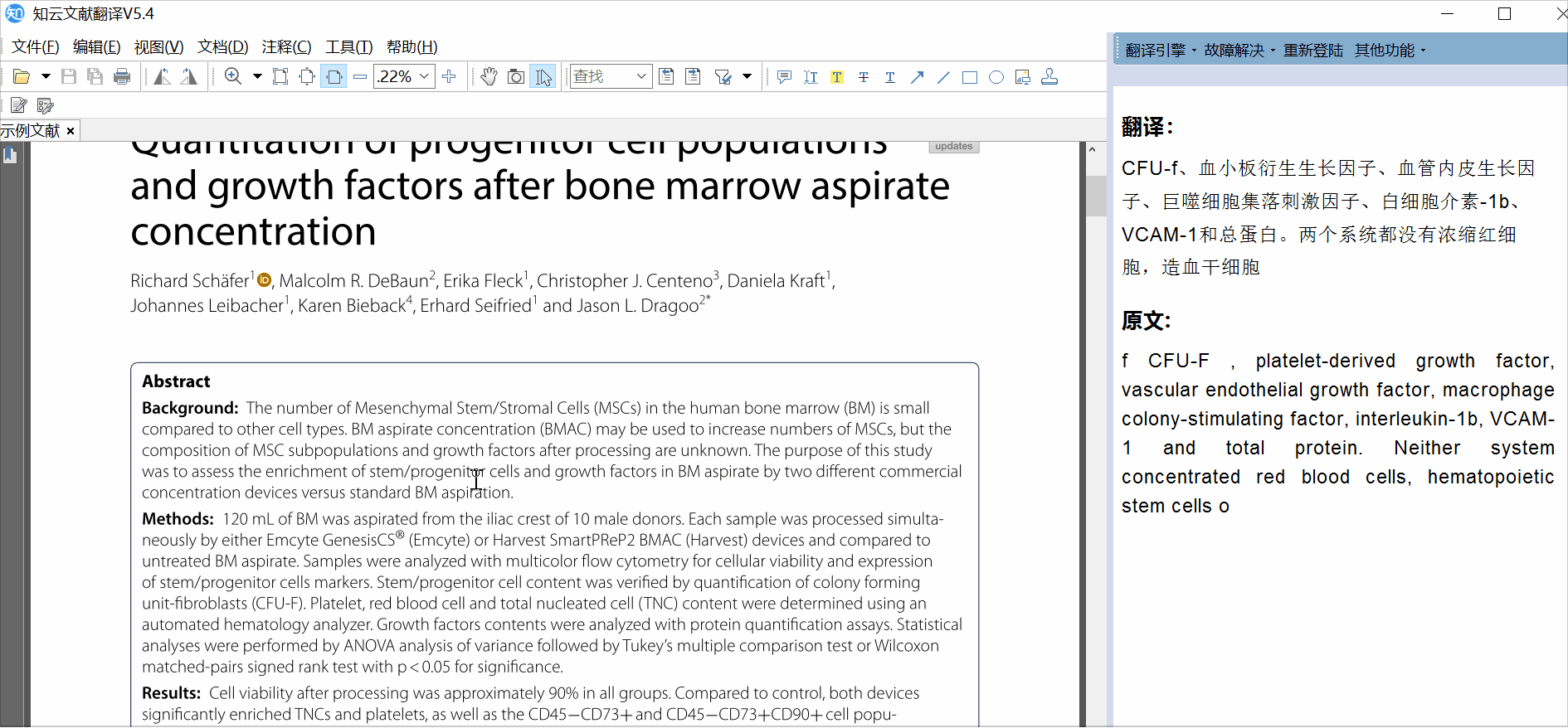Click the bookmarks panel sidebar icon

tap(10, 155)
